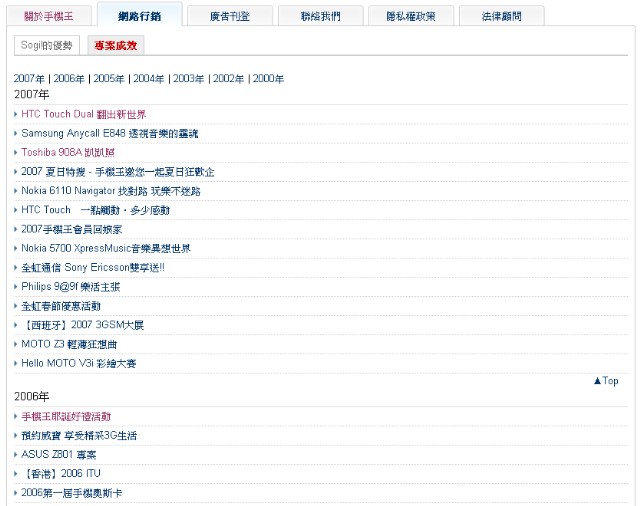Screen dimensions: 640x506
Task: Jump to the 2006年 year link
Action: (x=69, y=78)
